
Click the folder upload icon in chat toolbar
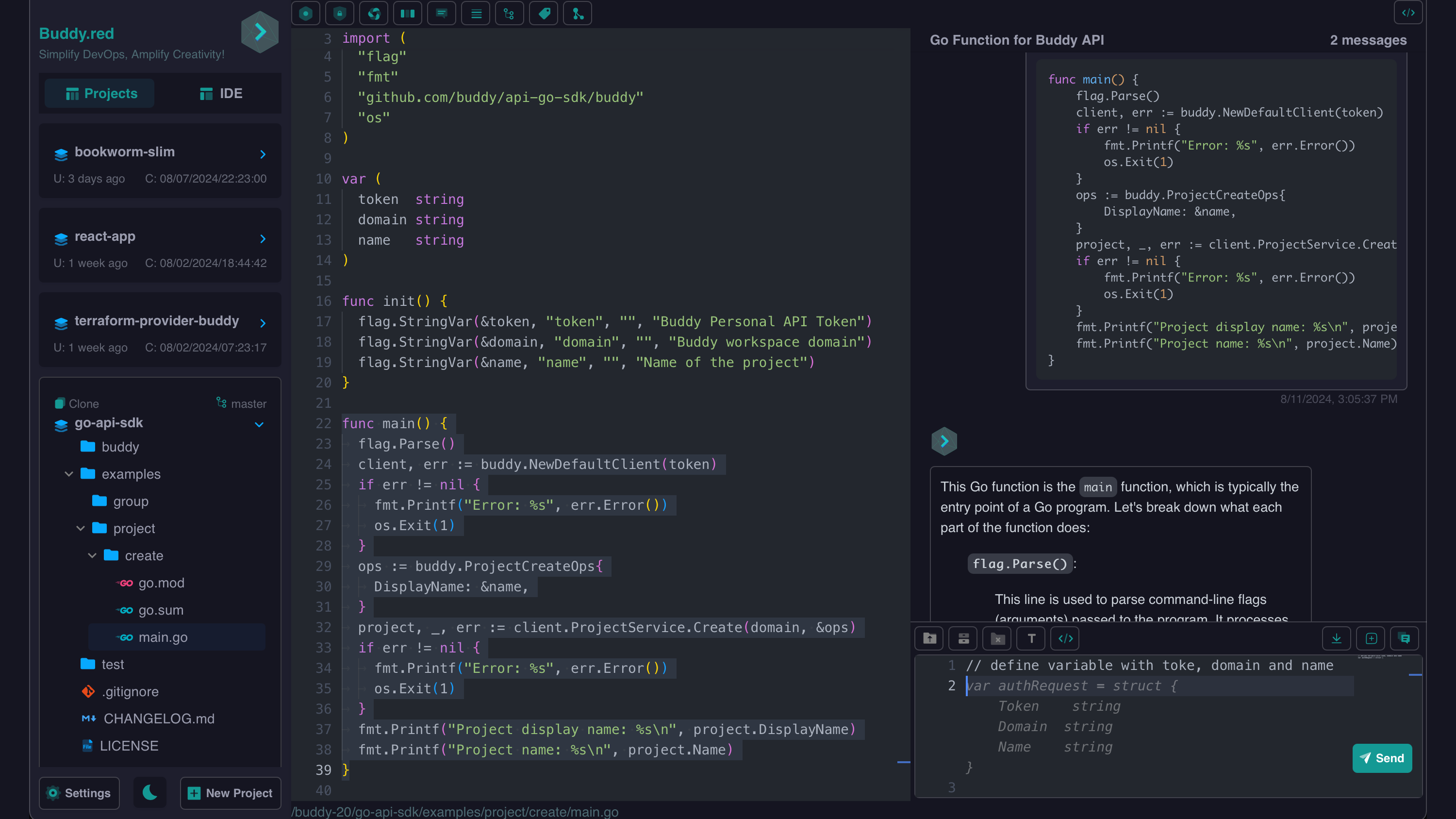click(929, 639)
